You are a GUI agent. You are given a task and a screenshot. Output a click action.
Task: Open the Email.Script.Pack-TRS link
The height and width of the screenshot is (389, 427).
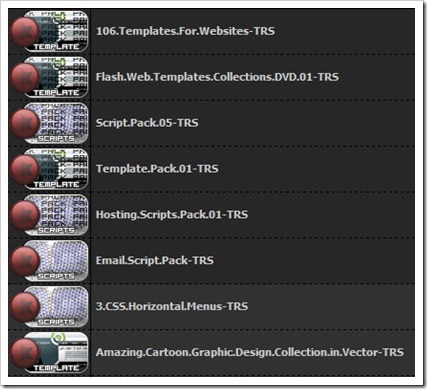155,260
